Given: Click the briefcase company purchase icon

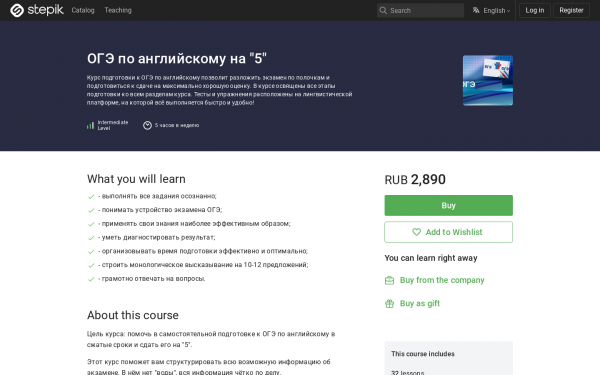Looking at the screenshot, I should (389, 280).
